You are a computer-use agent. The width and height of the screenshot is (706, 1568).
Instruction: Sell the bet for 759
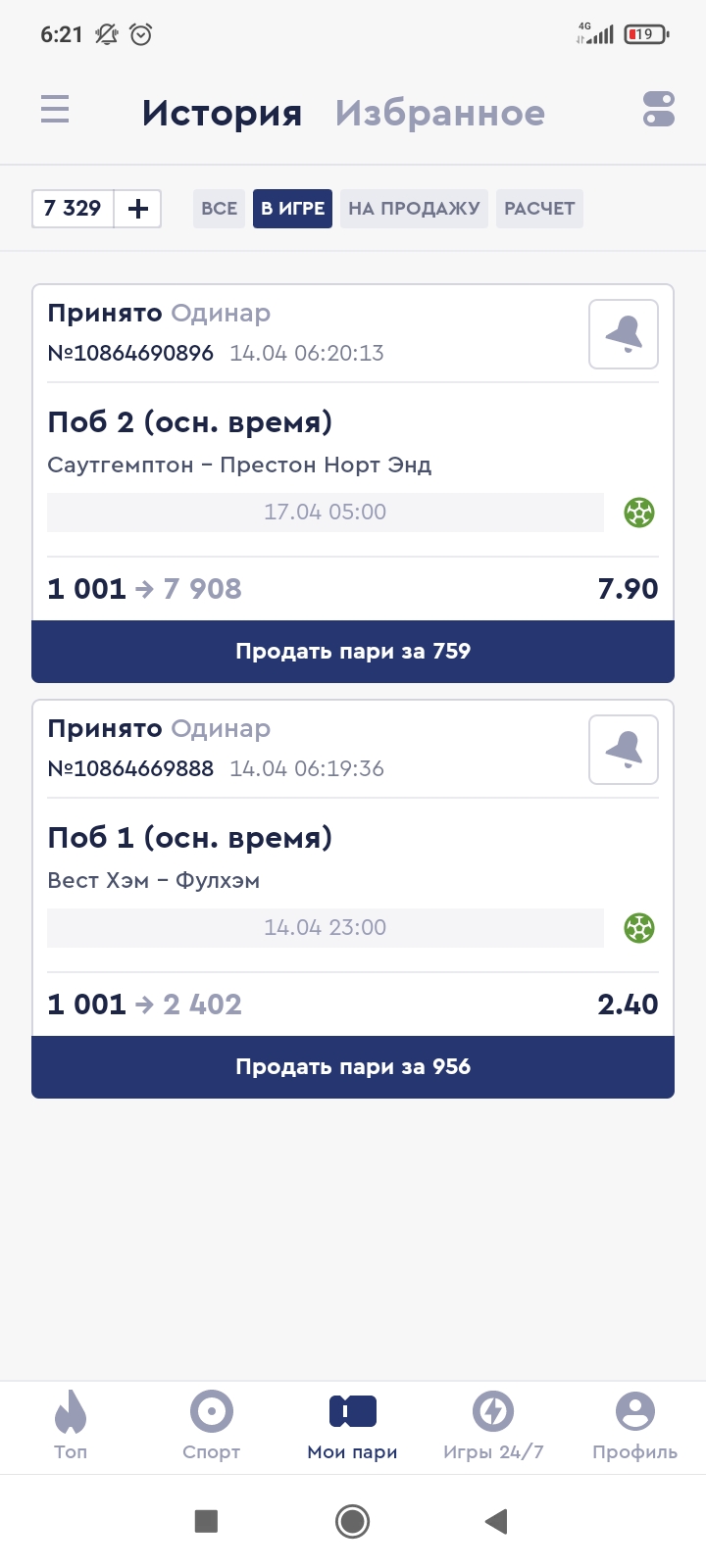coord(353,652)
